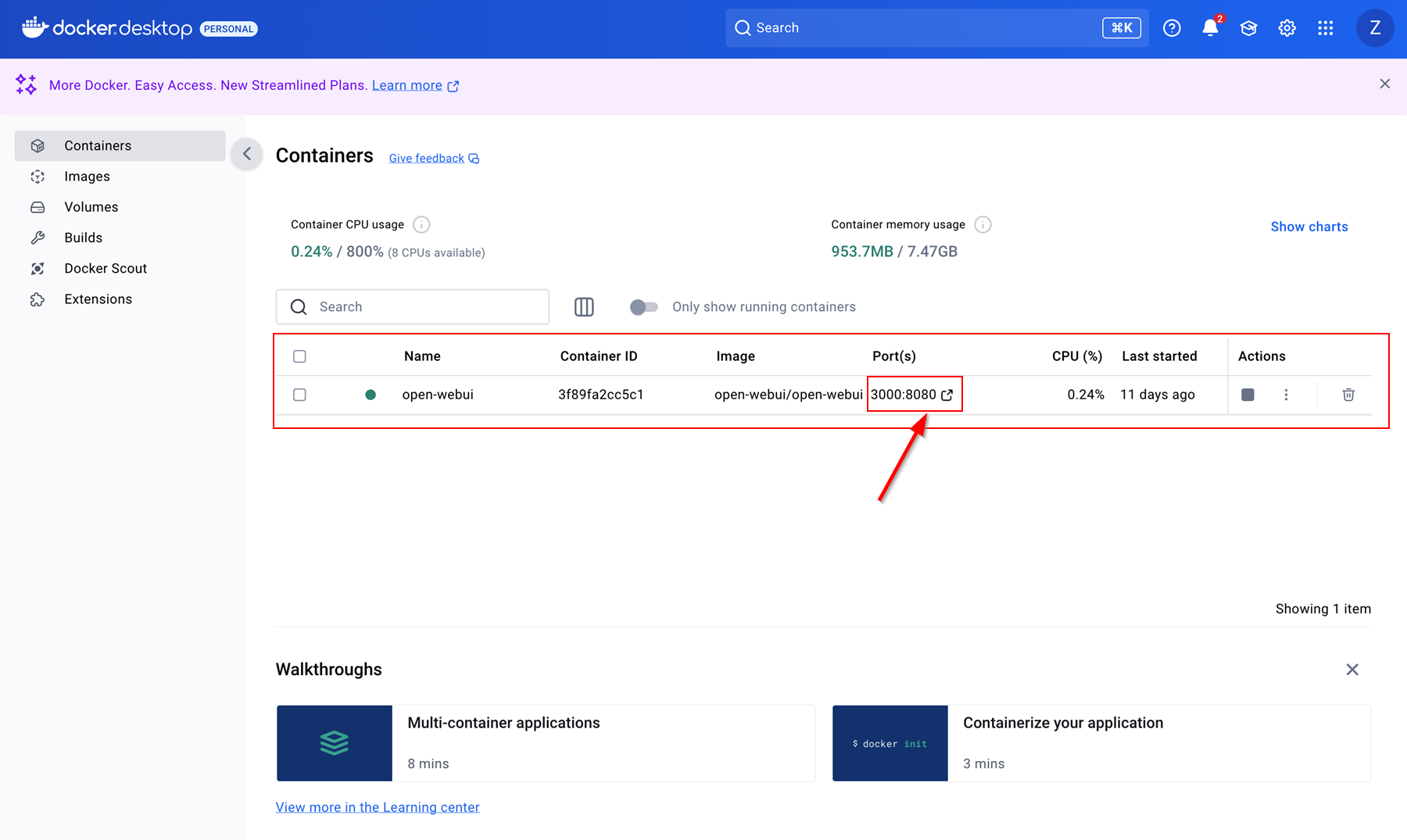Open the notifications bell
Viewport: 1407px width, 840px height.
pyautogui.click(x=1210, y=27)
